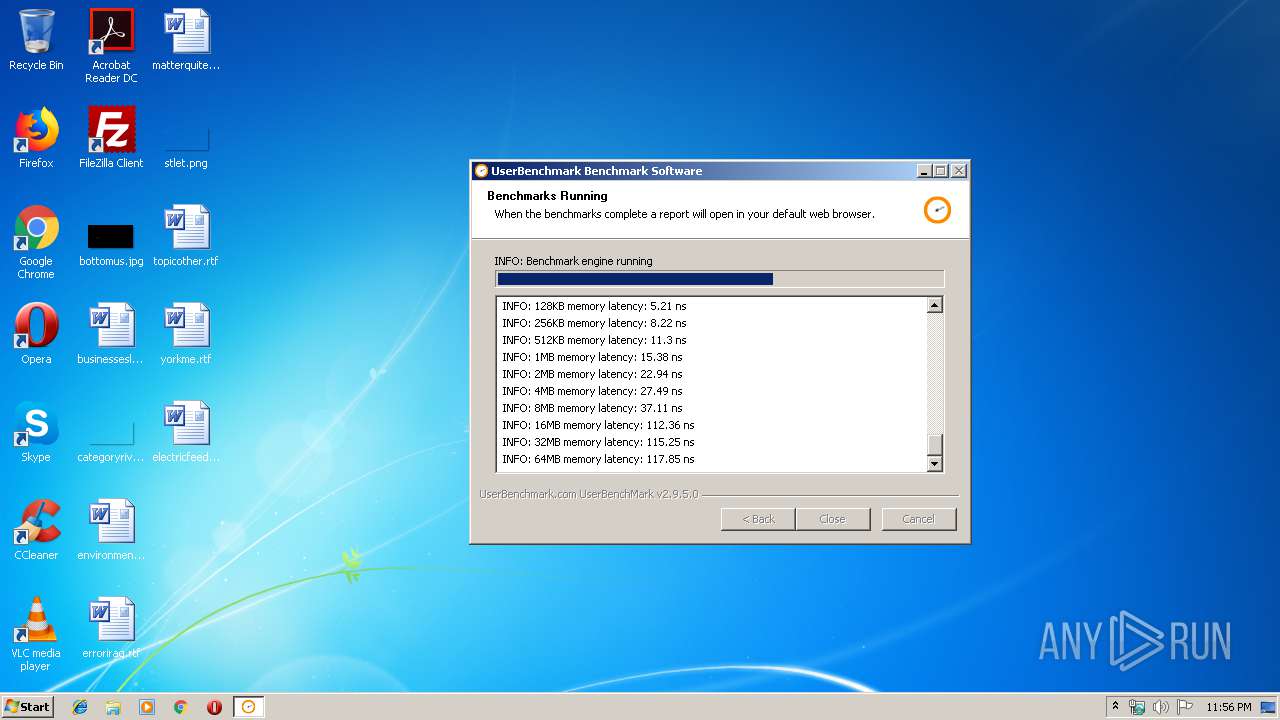The image size is (1280, 720).
Task: Click the volume speaker tray icon
Action: pos(1160,707)
